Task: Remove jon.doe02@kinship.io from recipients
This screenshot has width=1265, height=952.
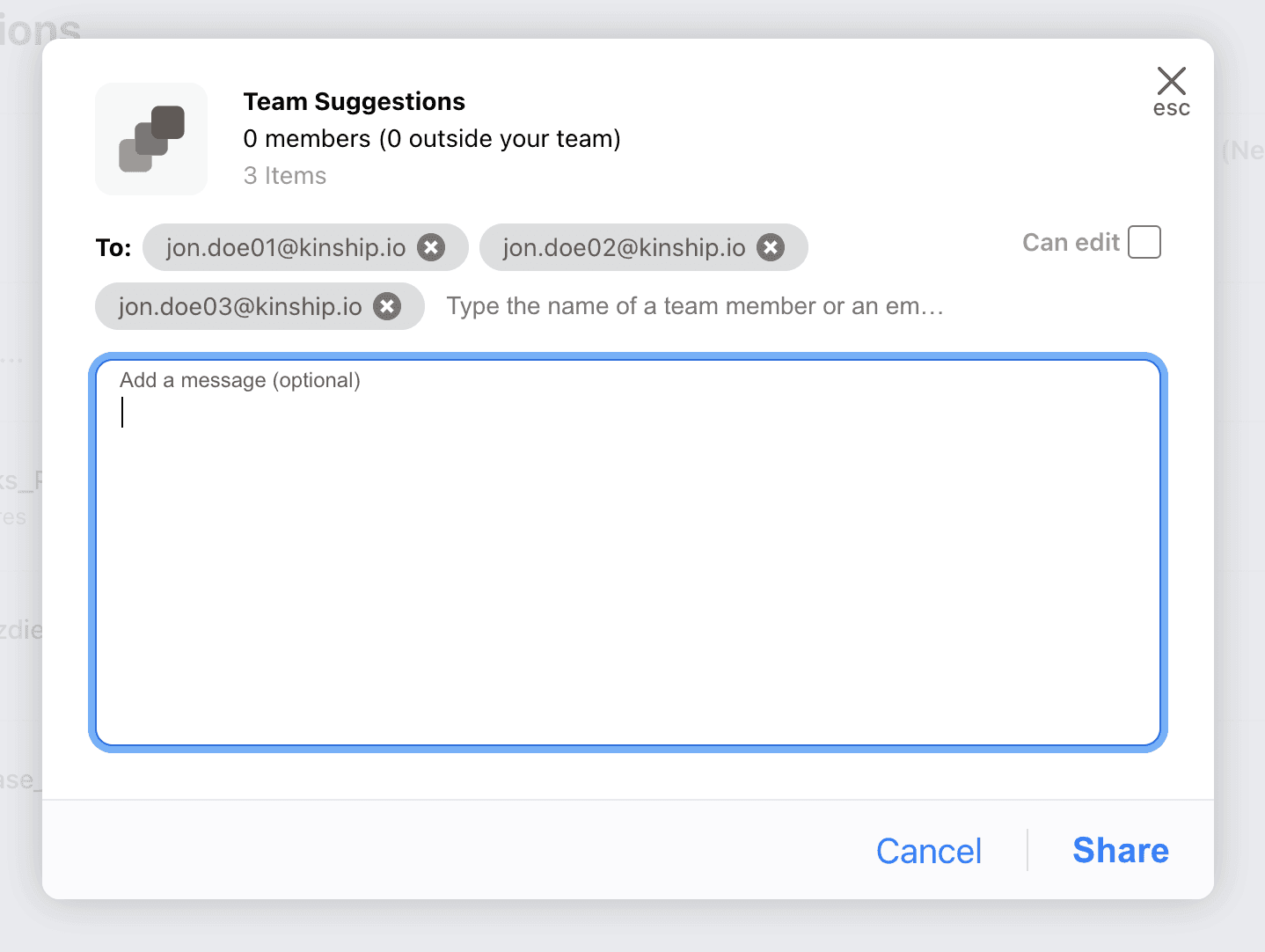Action: tap(771, 248)
